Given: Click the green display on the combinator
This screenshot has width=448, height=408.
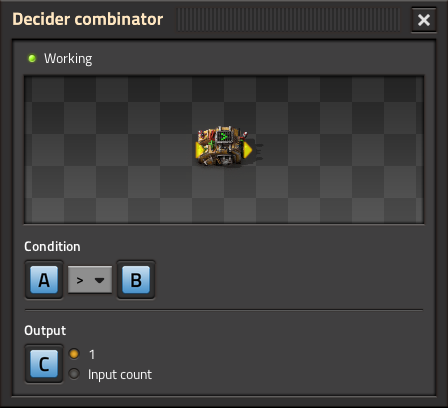Looking at the screenshot, I should click(223, 137).
